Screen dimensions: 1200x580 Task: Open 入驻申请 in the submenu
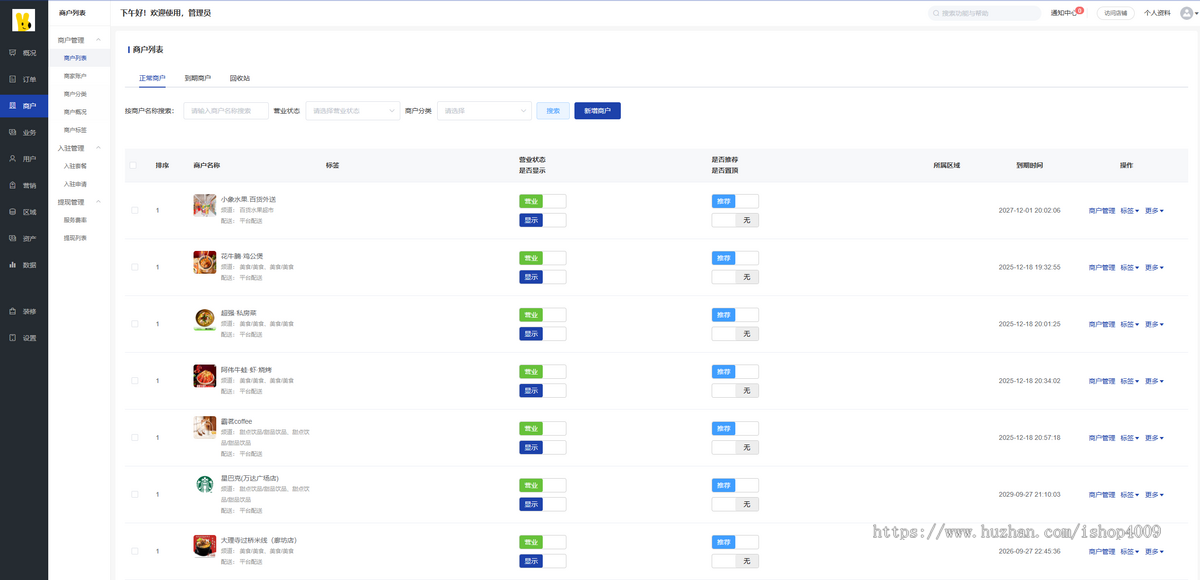[76, 184]
